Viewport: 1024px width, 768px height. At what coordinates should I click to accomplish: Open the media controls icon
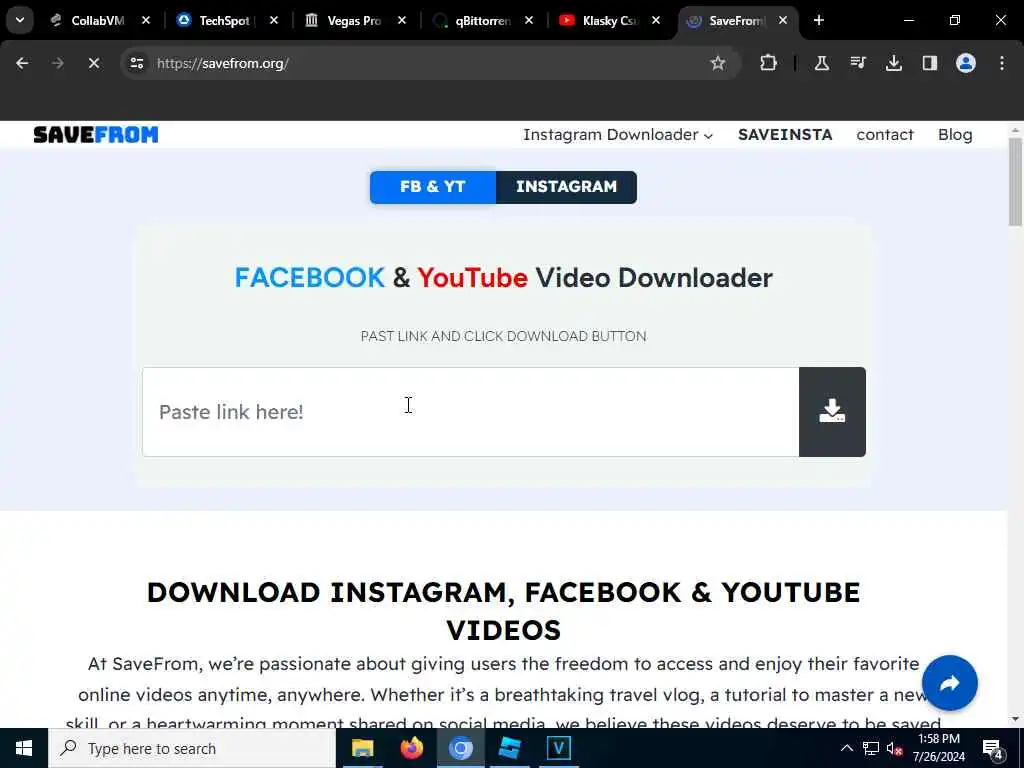[x=857, y=63]
